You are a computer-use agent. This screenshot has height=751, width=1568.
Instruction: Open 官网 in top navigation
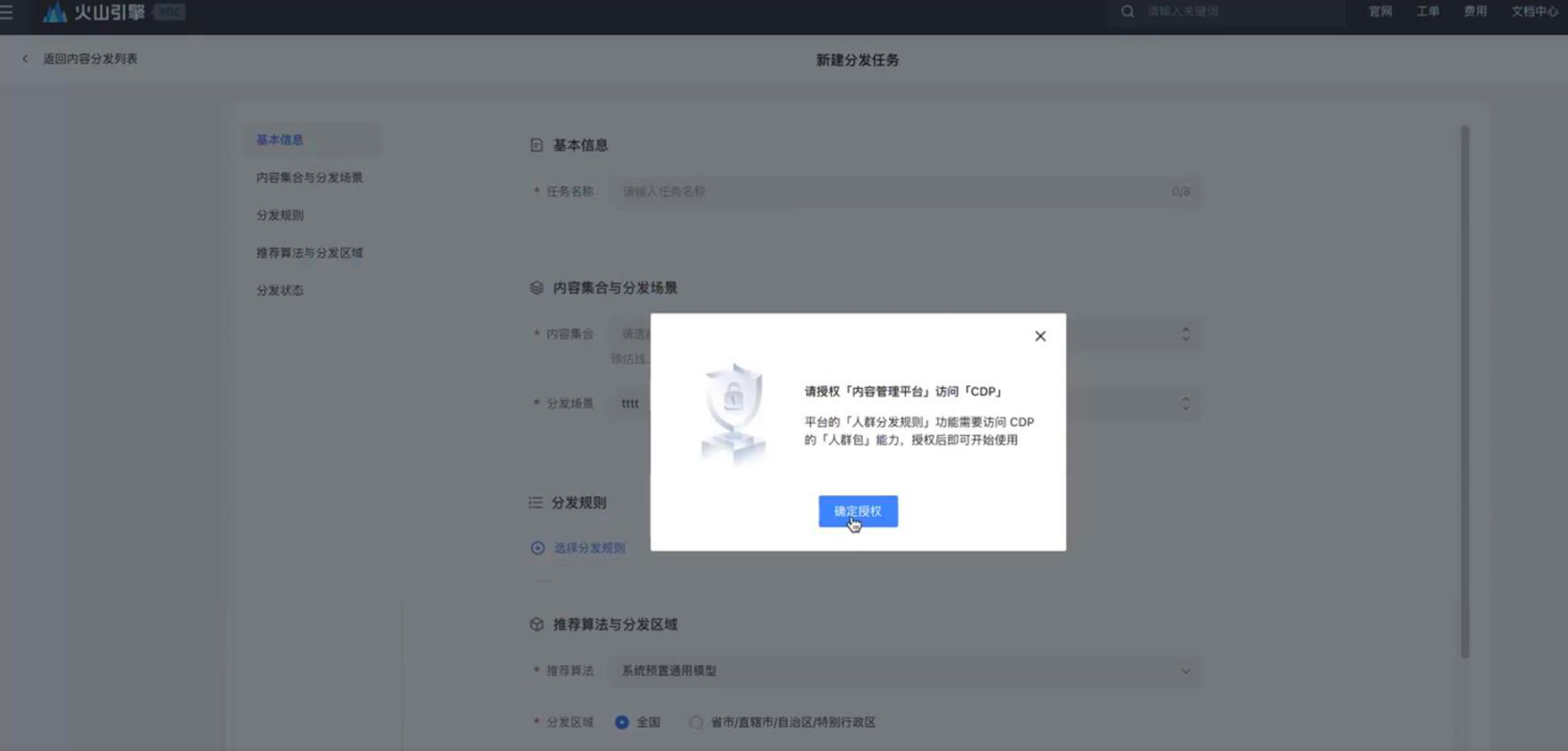click(1380, 11)
